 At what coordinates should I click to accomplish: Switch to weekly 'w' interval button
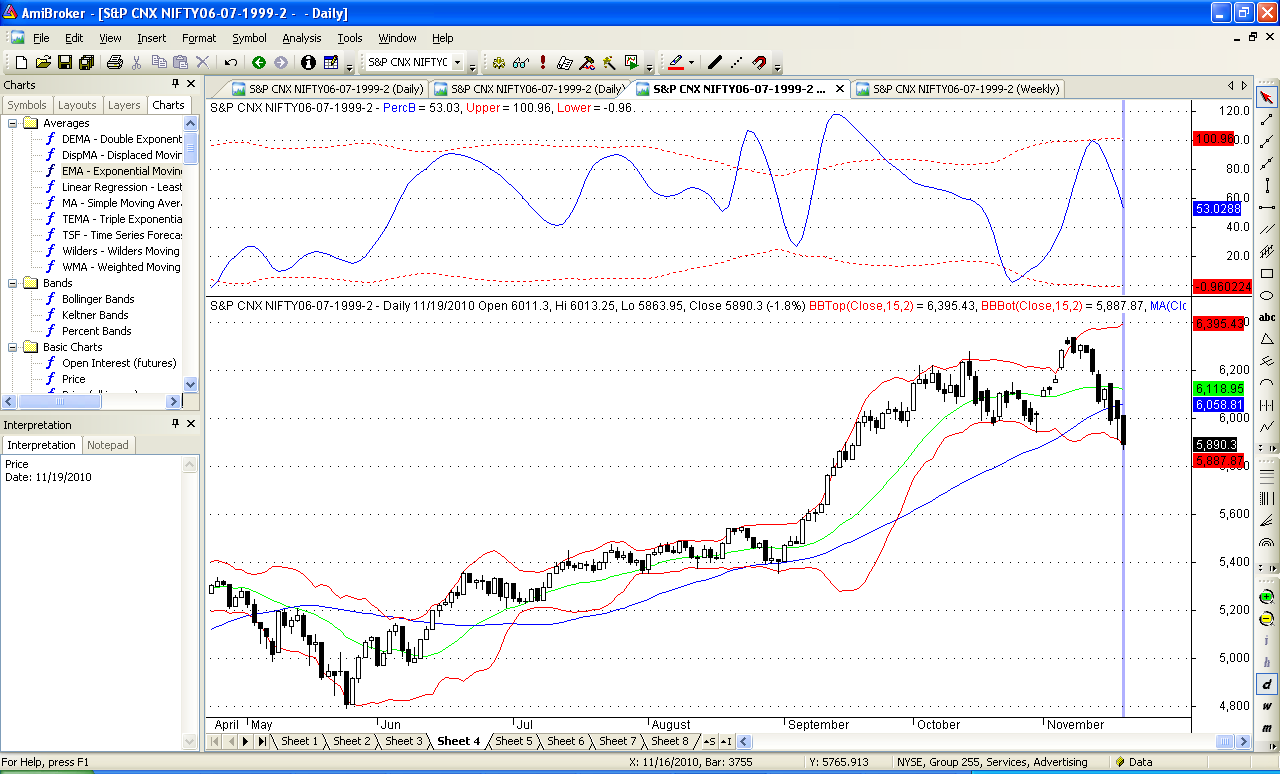1267,707
